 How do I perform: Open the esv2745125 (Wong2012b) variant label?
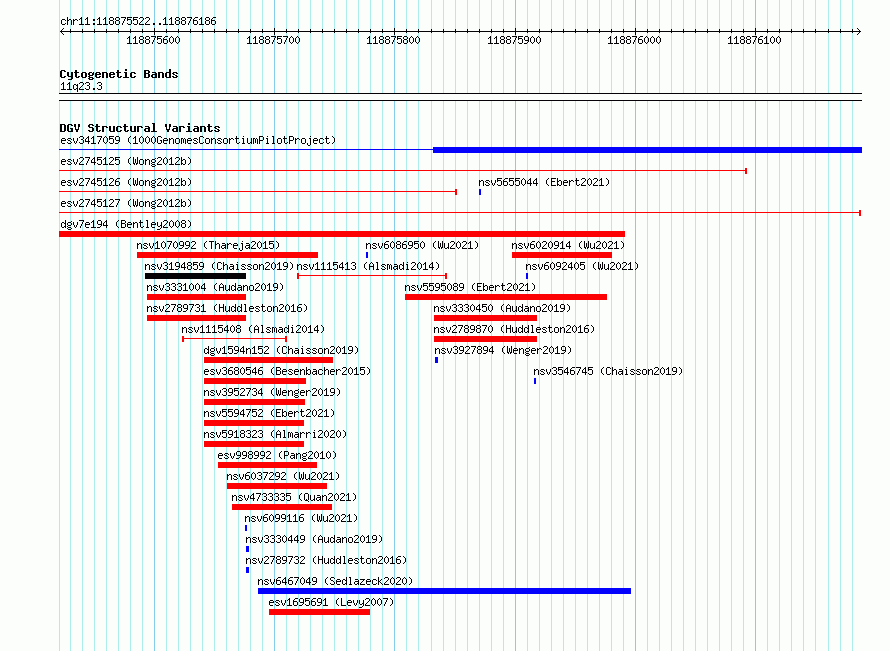pos(126,161)
